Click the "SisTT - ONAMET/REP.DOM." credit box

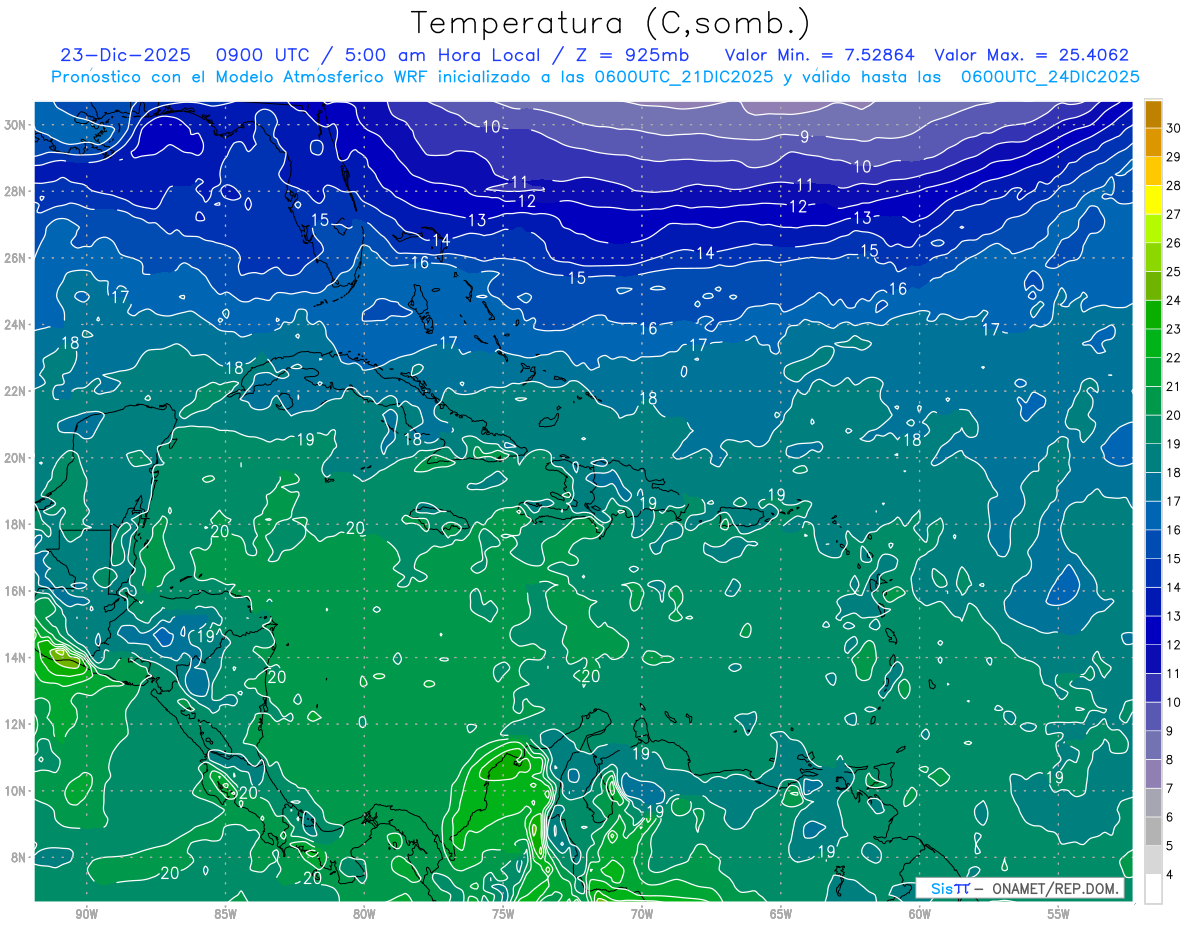point(1020,888)
